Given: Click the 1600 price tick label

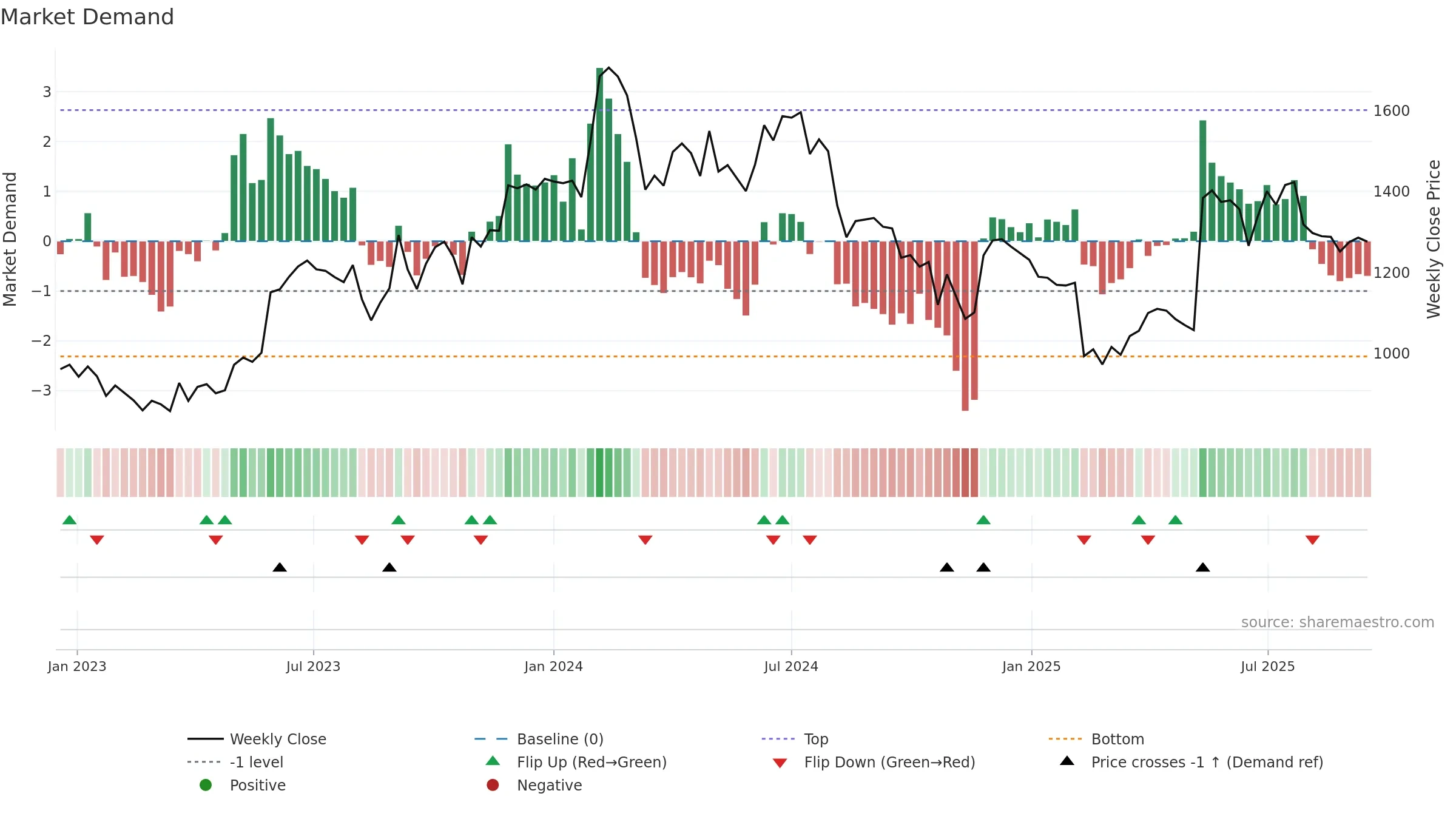Looking at the screenshot, I should click(x=1392, y=111).
